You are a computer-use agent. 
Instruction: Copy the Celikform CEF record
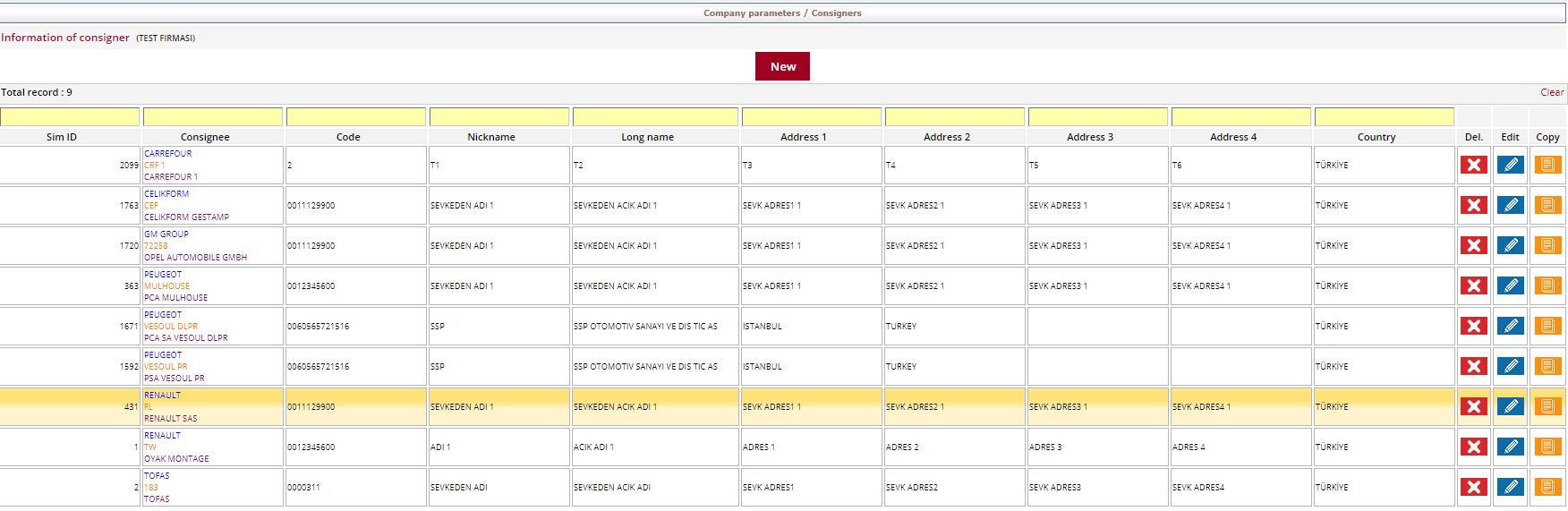coord(1547,205)
